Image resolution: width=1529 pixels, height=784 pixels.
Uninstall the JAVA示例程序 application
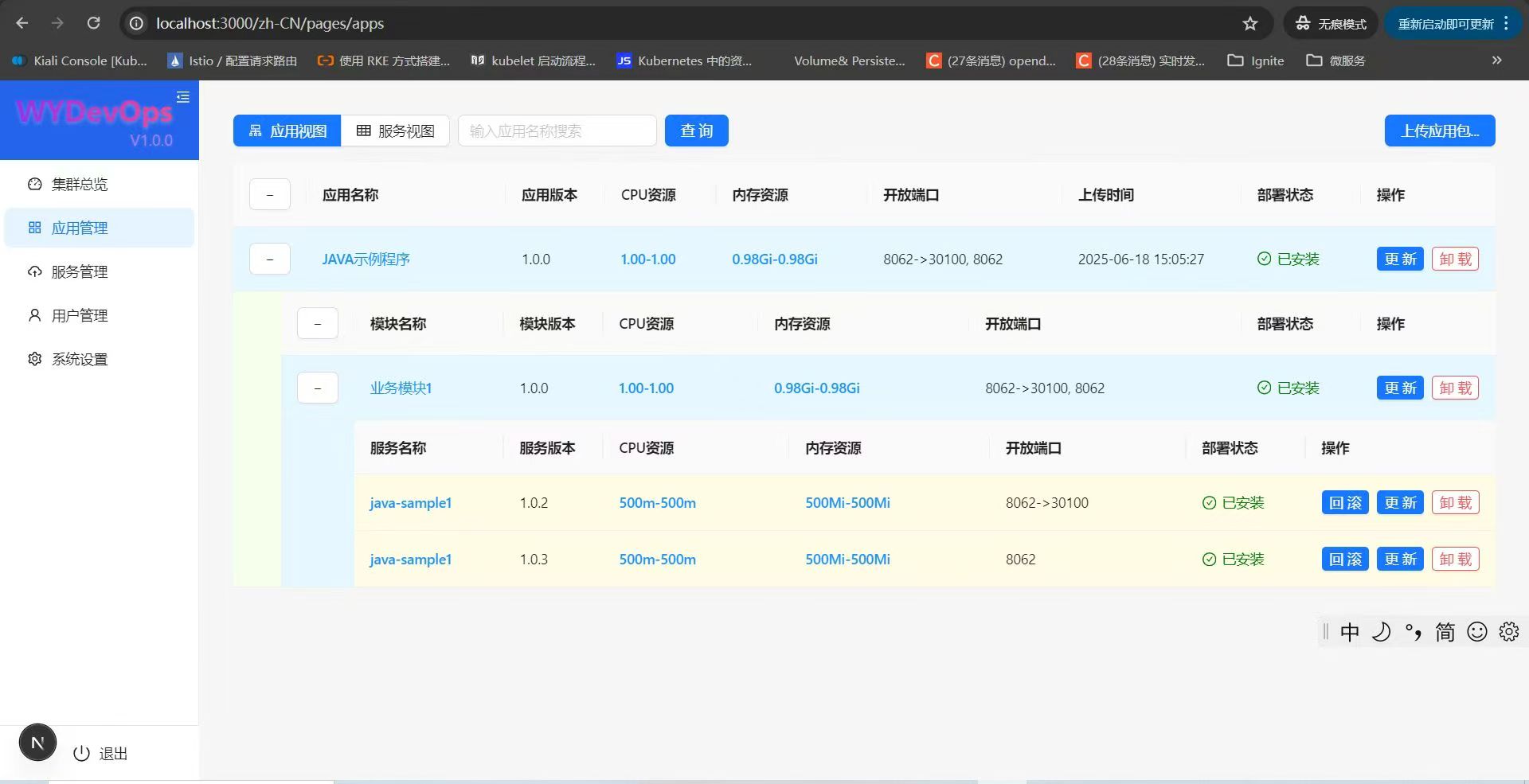1455,259
